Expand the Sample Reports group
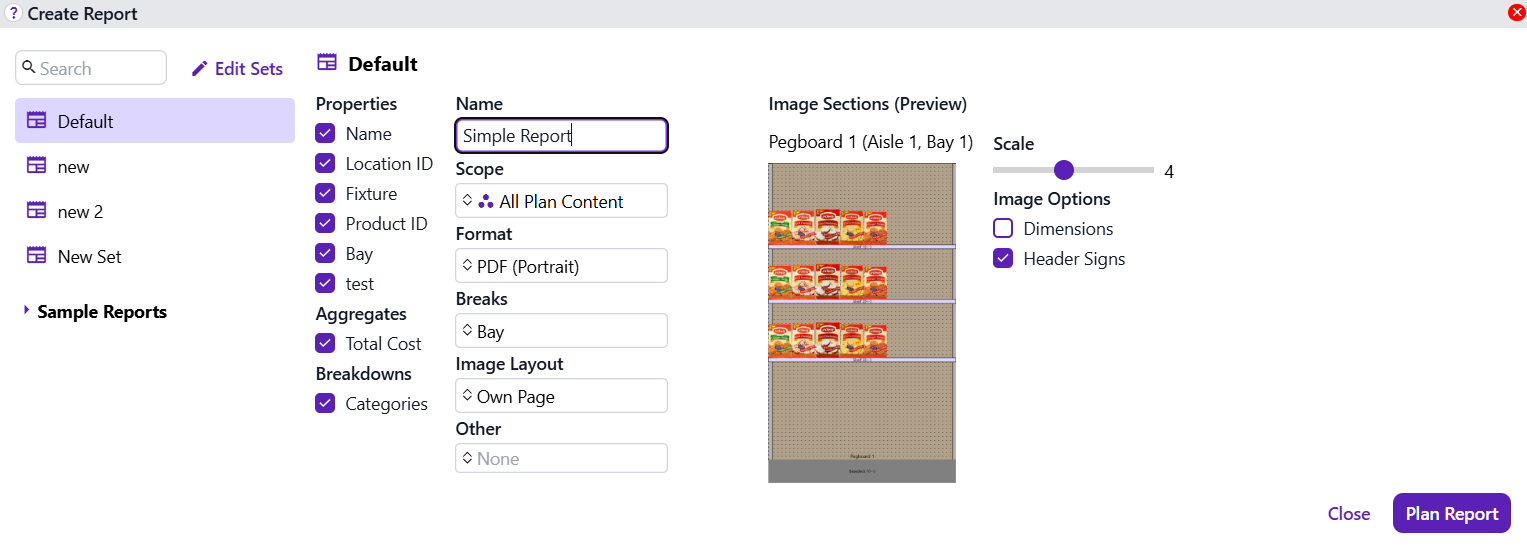The width and height of the screenshot is (1527, 551). point(27,311)
